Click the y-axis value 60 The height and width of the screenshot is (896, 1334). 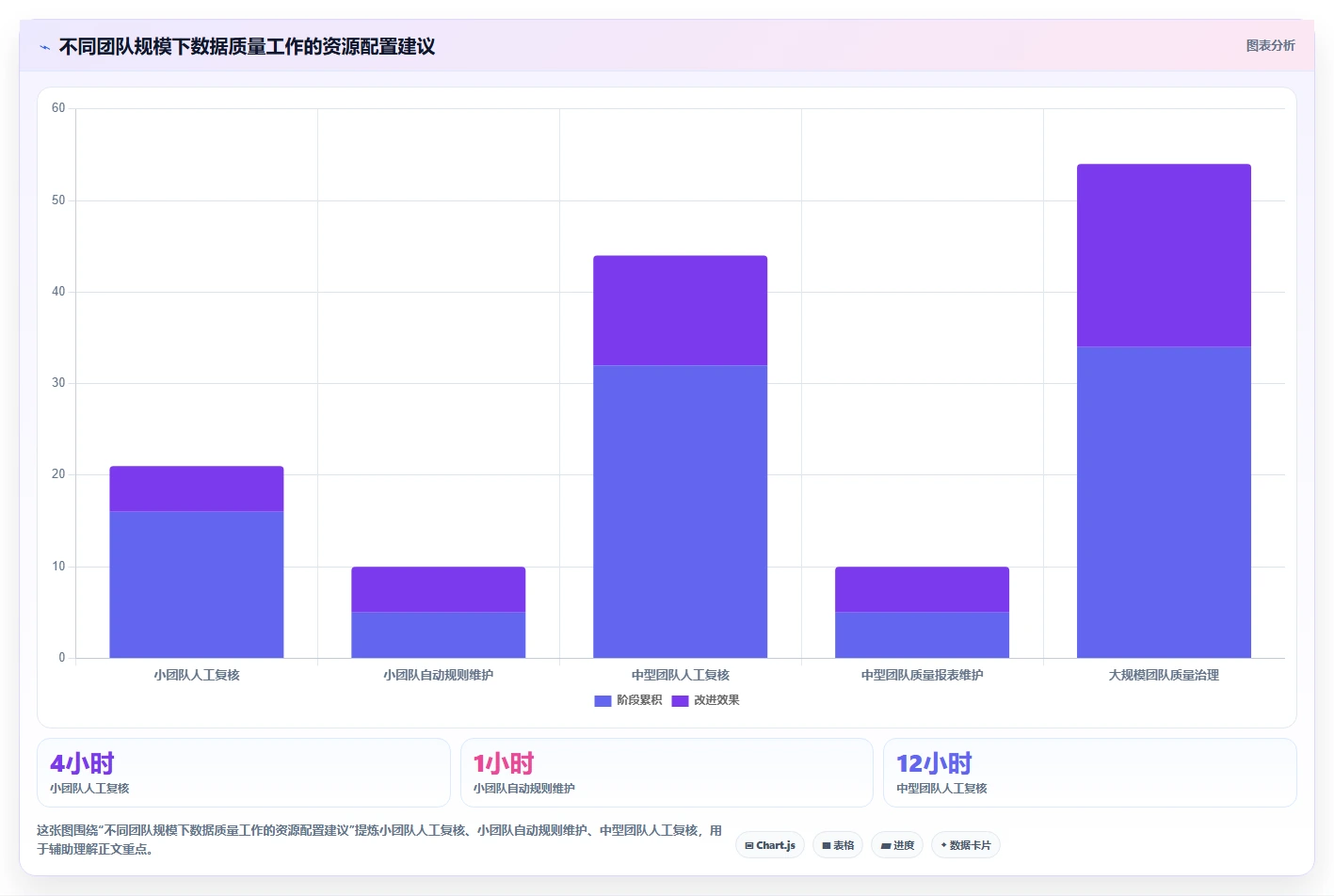(x=58, y=108)
